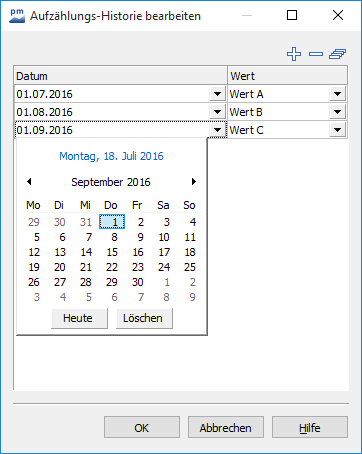The image size is (362, 454).
Task: Expand the Wert C dropdown
Action: [x=337, y=130]
